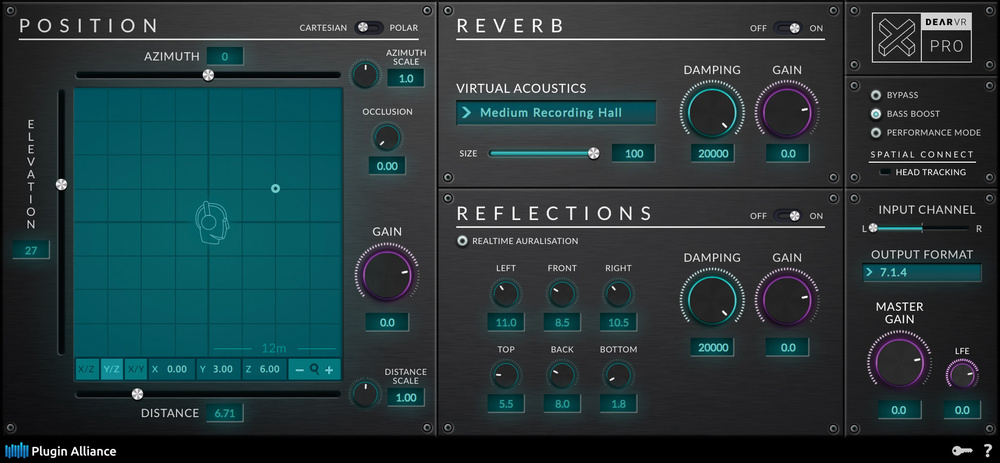Enable the Bypass radio button
The width and height of the screenshot is (1000, 463).
(x=876, y=95)
